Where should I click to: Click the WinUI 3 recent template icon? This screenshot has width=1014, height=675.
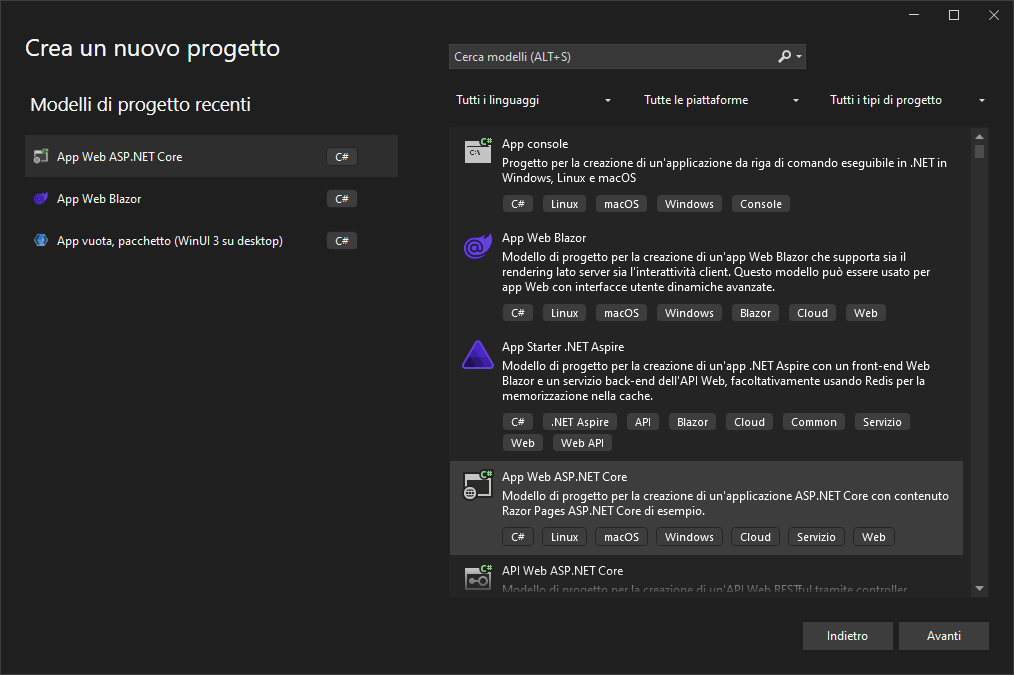(x=41, y=240)
